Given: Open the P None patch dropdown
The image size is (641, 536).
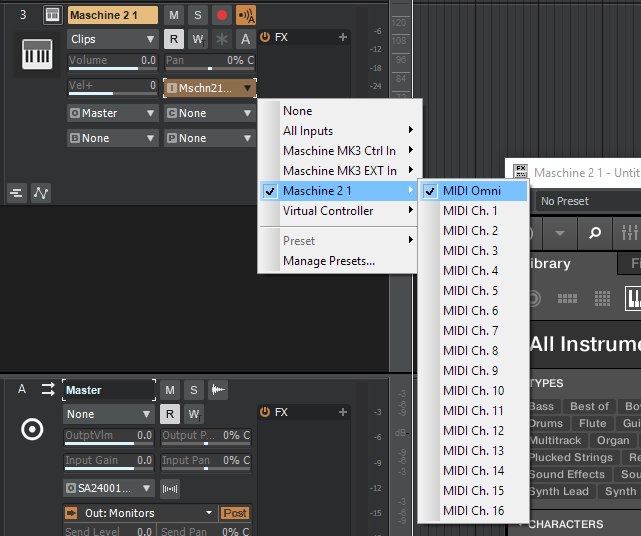Looking at the screenshot, I should [x=210, y=138].
